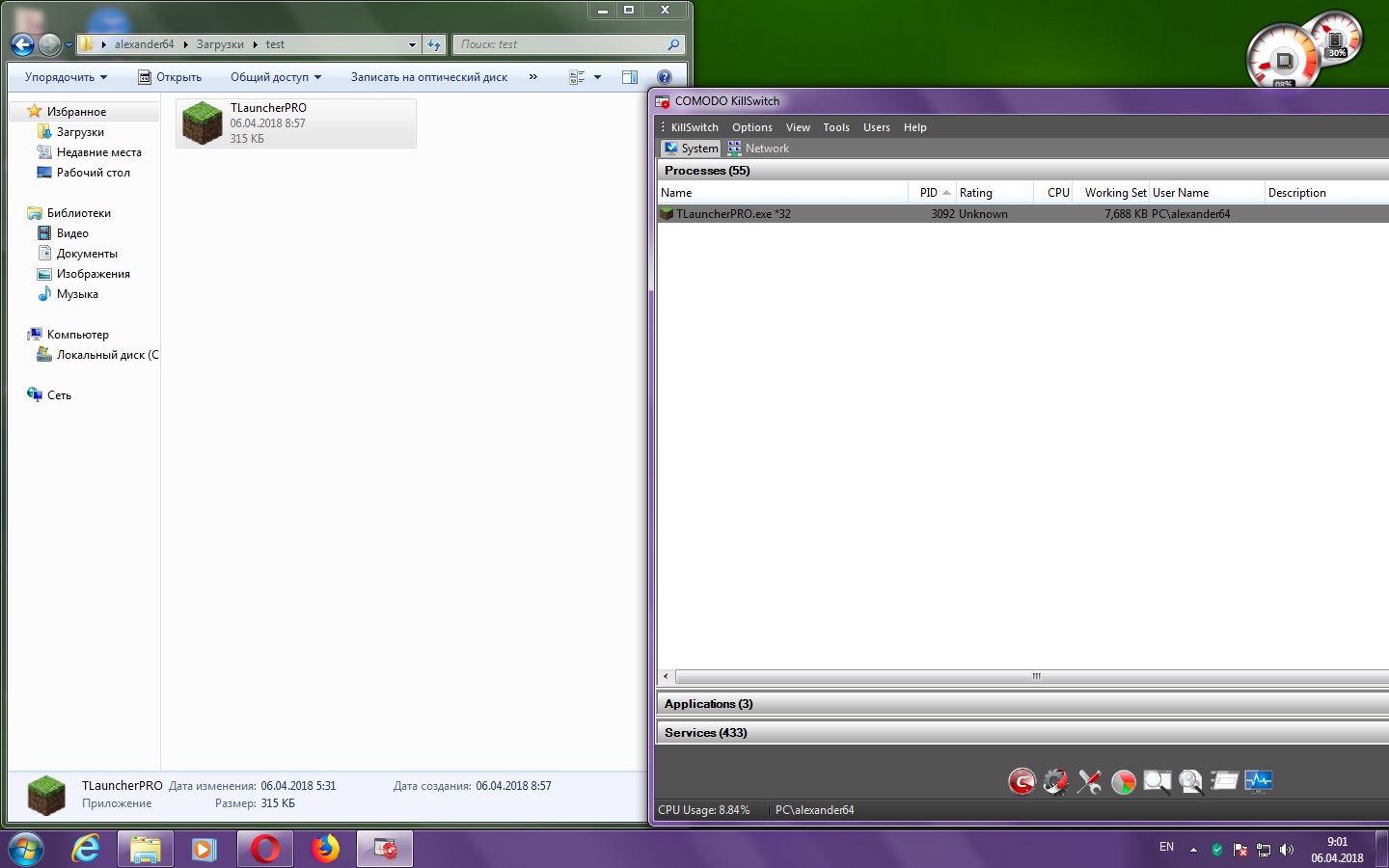Viewport: 1389px width, 868px height.
Task: Open Action Center flag tray icon
Action: coord(1240,850)
